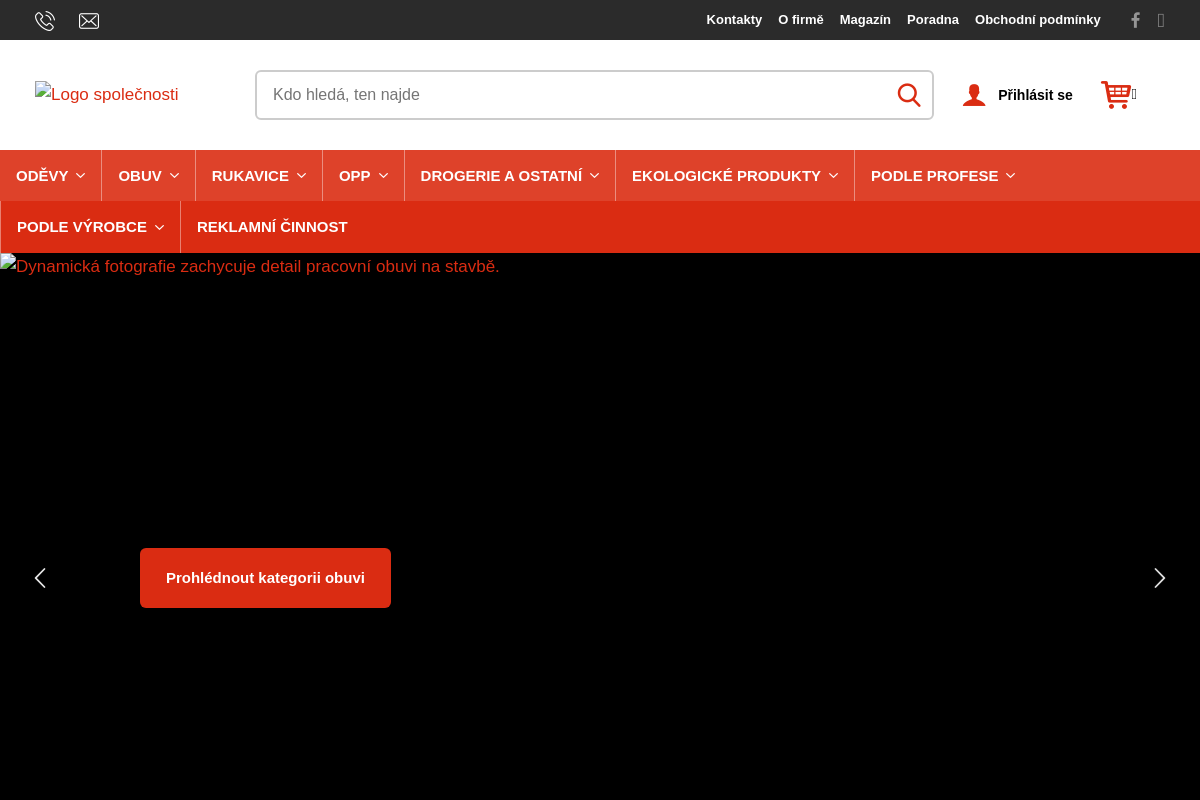Expand the OPP menu

[363, 176]
